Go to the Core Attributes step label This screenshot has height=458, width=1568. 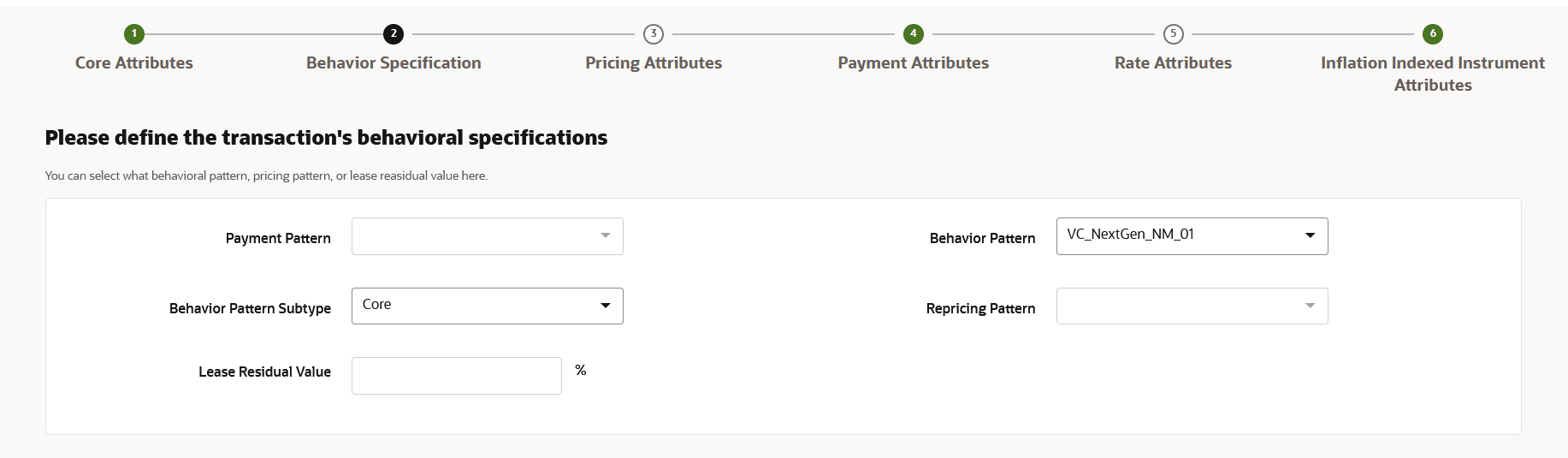pos(134,63)
